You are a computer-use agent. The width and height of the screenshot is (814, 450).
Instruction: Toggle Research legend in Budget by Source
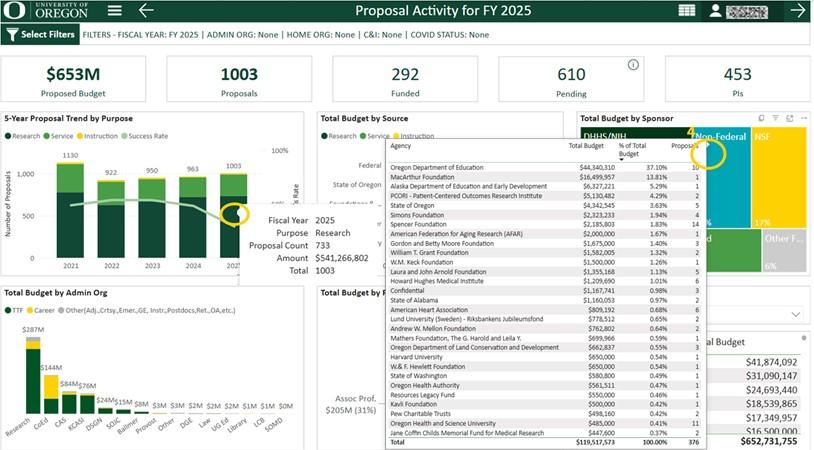coord(338,136)
